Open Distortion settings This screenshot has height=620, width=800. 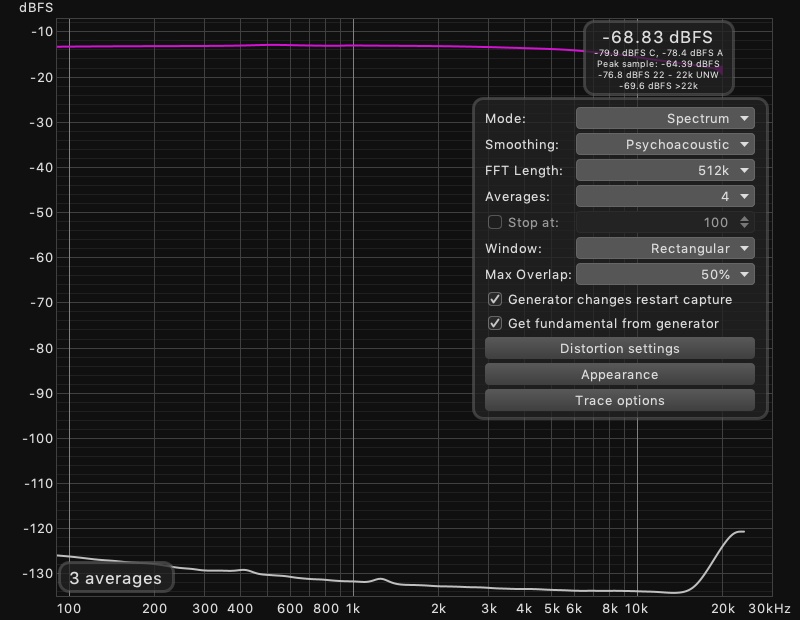coord(619,349)
